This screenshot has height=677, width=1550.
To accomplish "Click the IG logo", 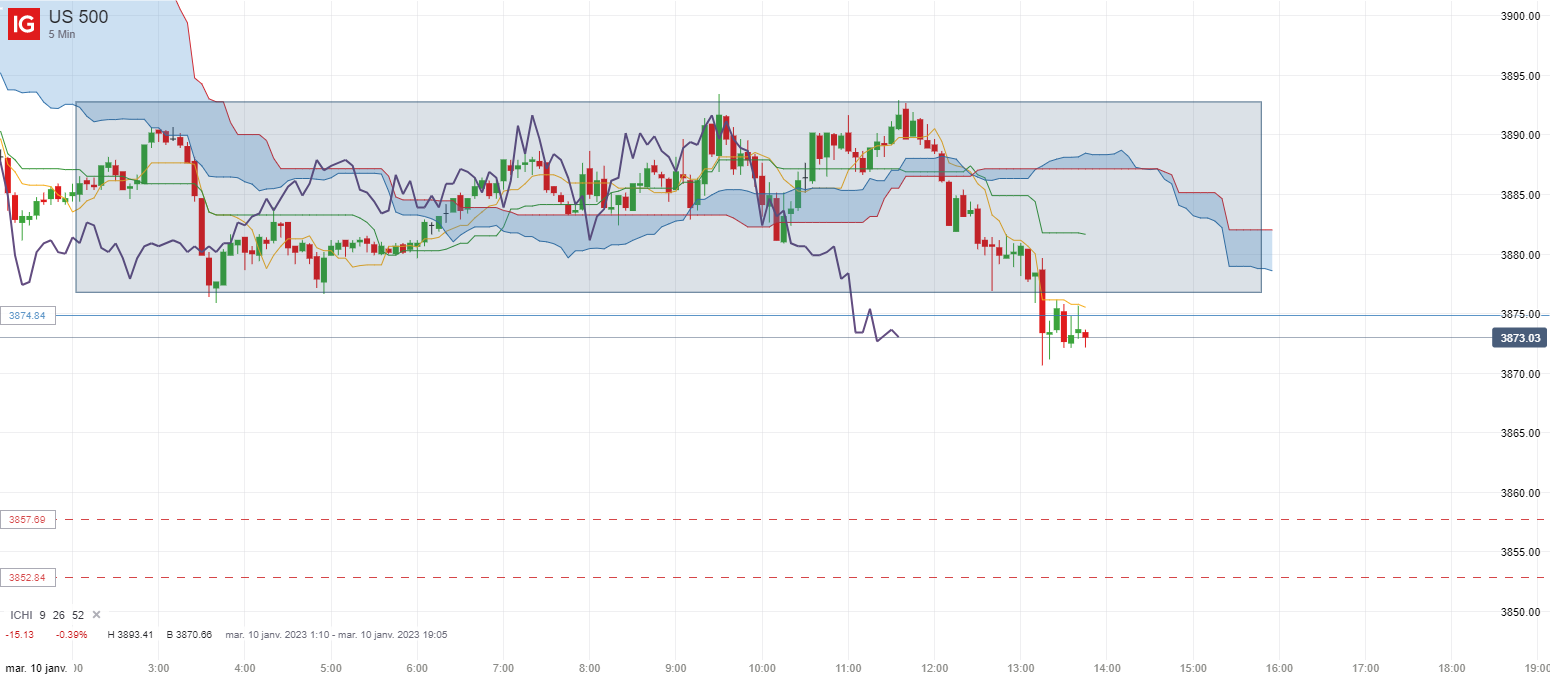I will [24, 24].
